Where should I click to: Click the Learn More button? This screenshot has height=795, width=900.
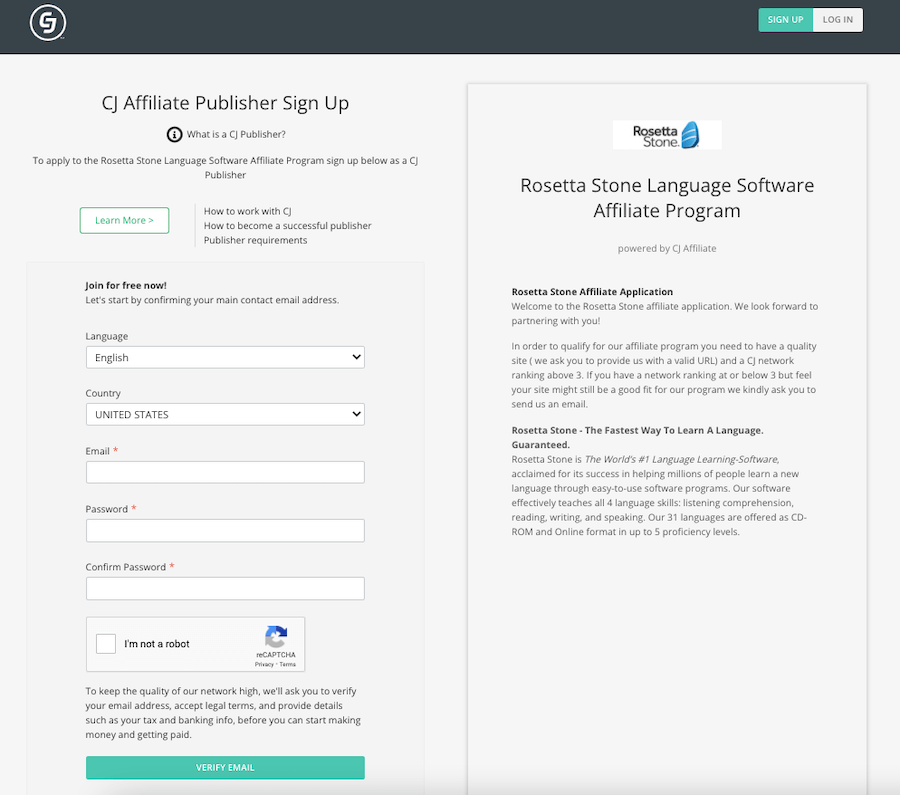125,220
